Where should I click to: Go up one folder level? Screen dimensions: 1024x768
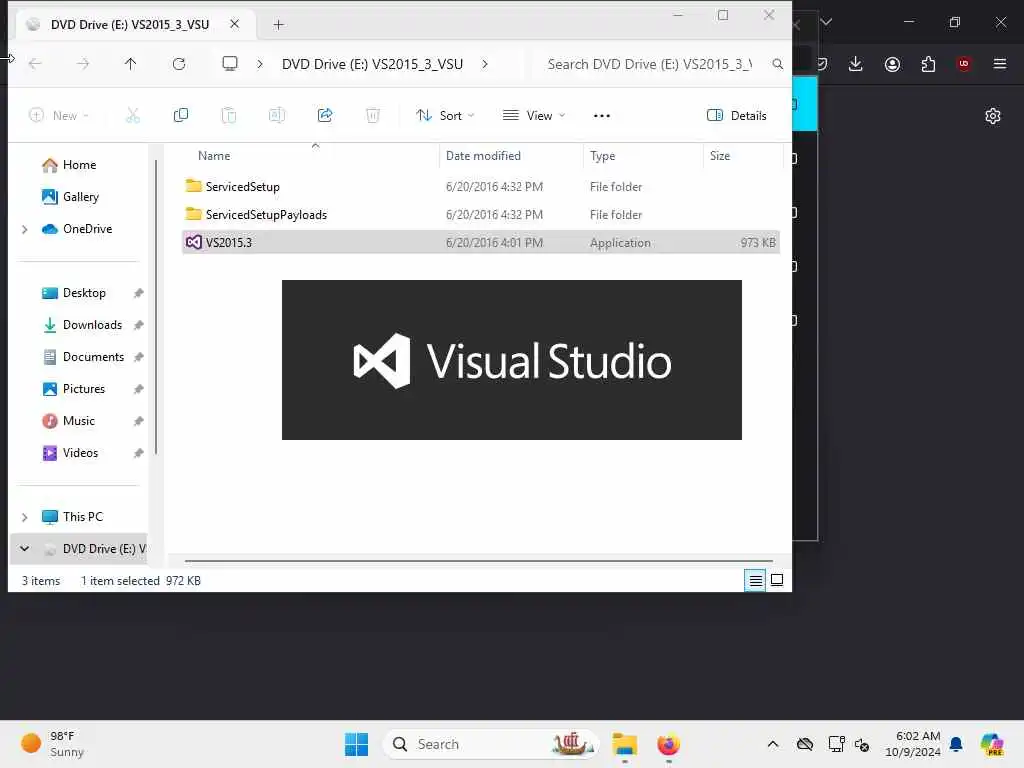(131, 63)
